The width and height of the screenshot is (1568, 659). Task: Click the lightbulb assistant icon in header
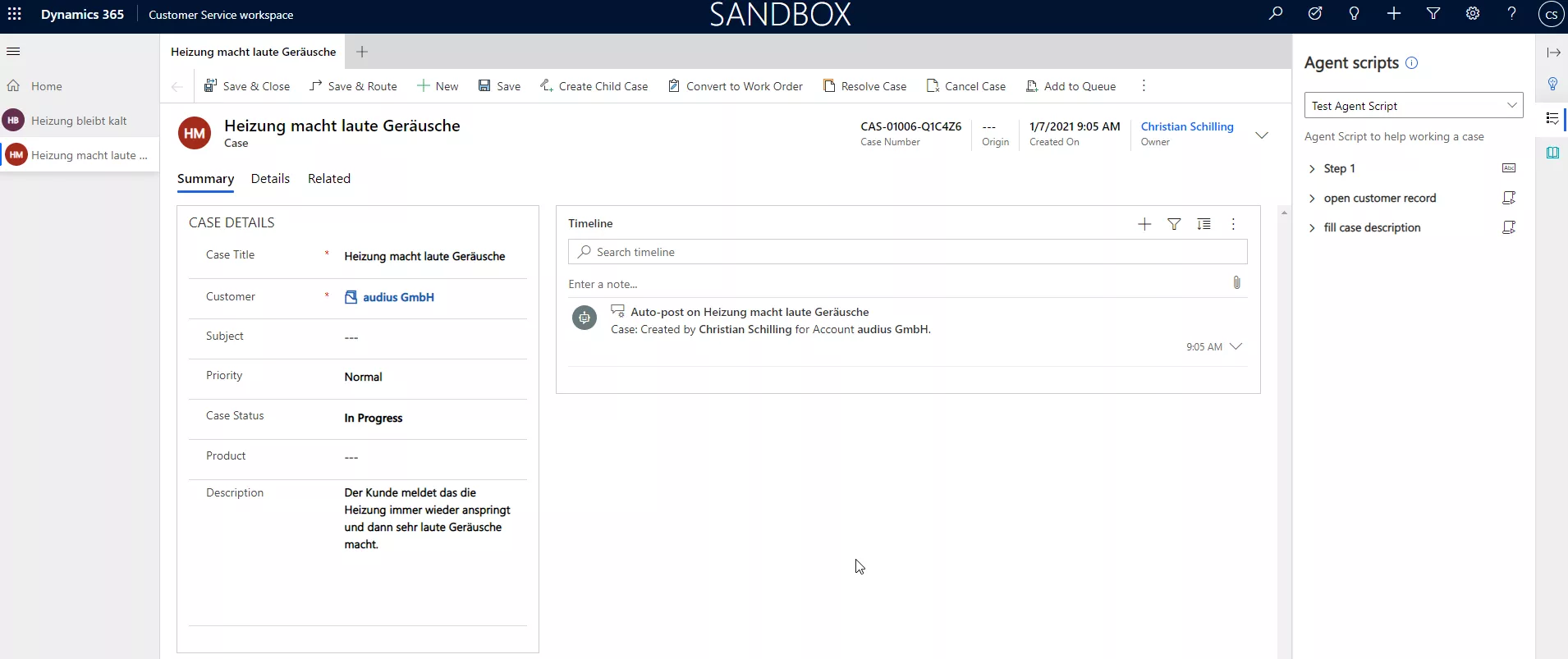point(1355,14)
